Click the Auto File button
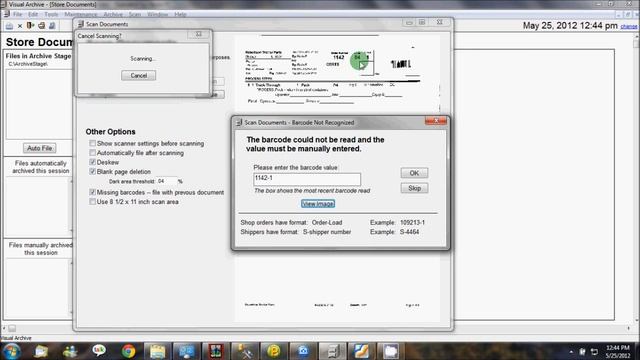The image size is (640, 360). pos(39,148)
